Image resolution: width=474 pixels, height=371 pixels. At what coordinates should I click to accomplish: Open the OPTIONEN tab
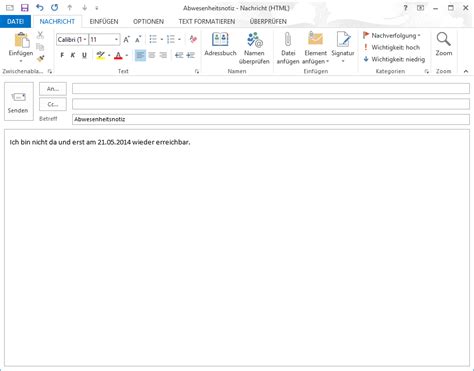pos(148,21)
